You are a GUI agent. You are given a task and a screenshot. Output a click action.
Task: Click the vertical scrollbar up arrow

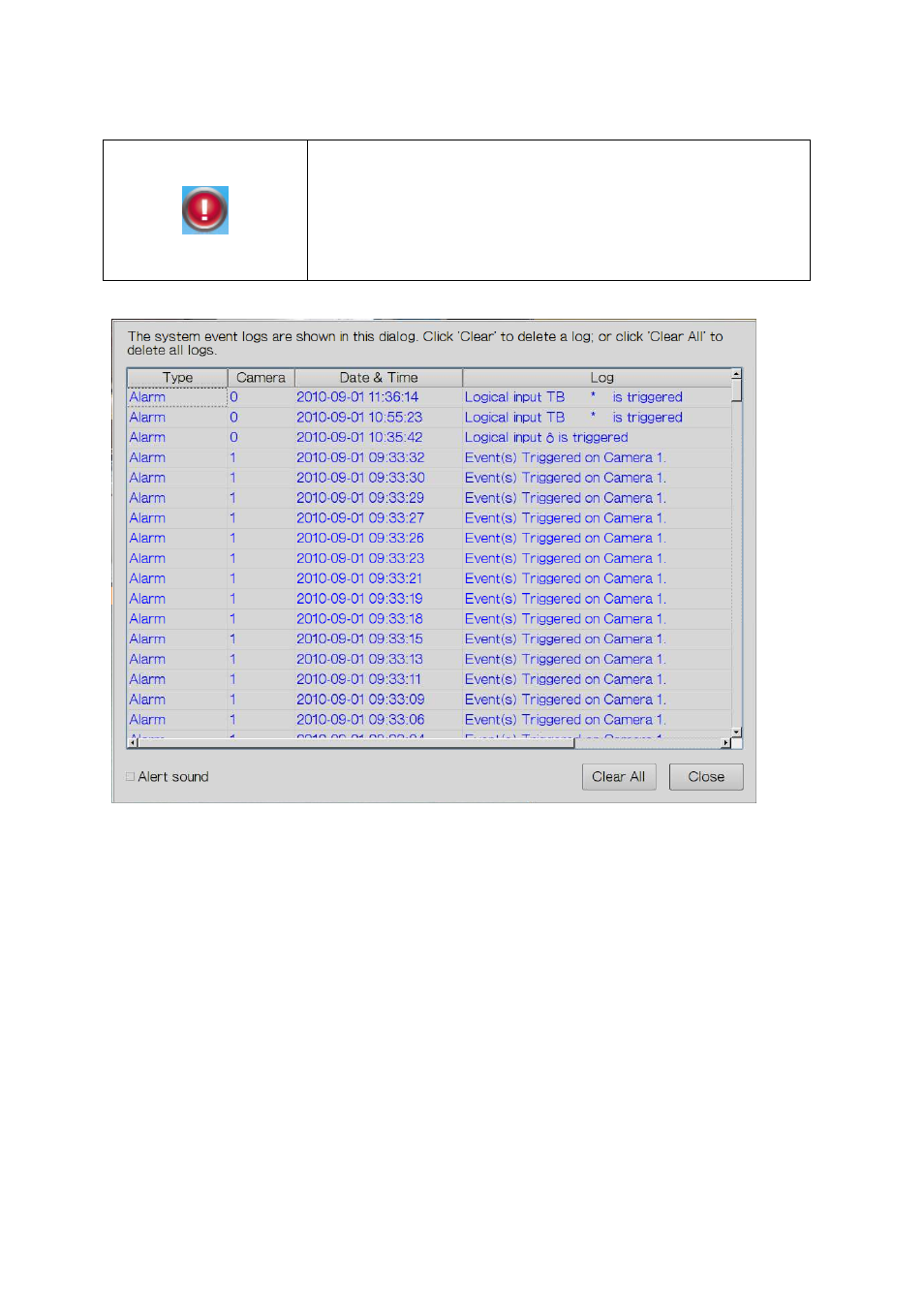[737, 374]
